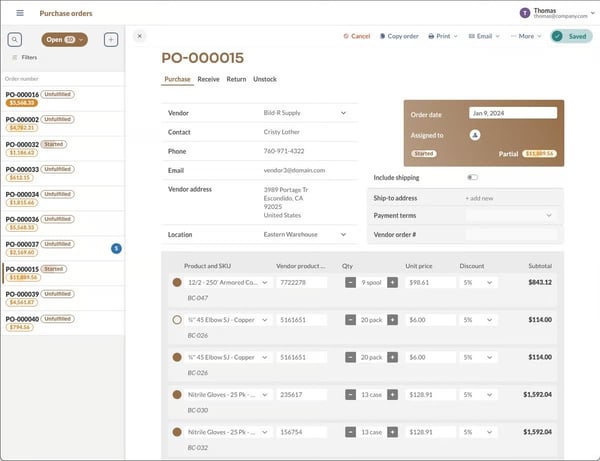Click the blue badge on PO-000037
The width and height of the screenshot is (600, 461).
(x=116, y=249)
